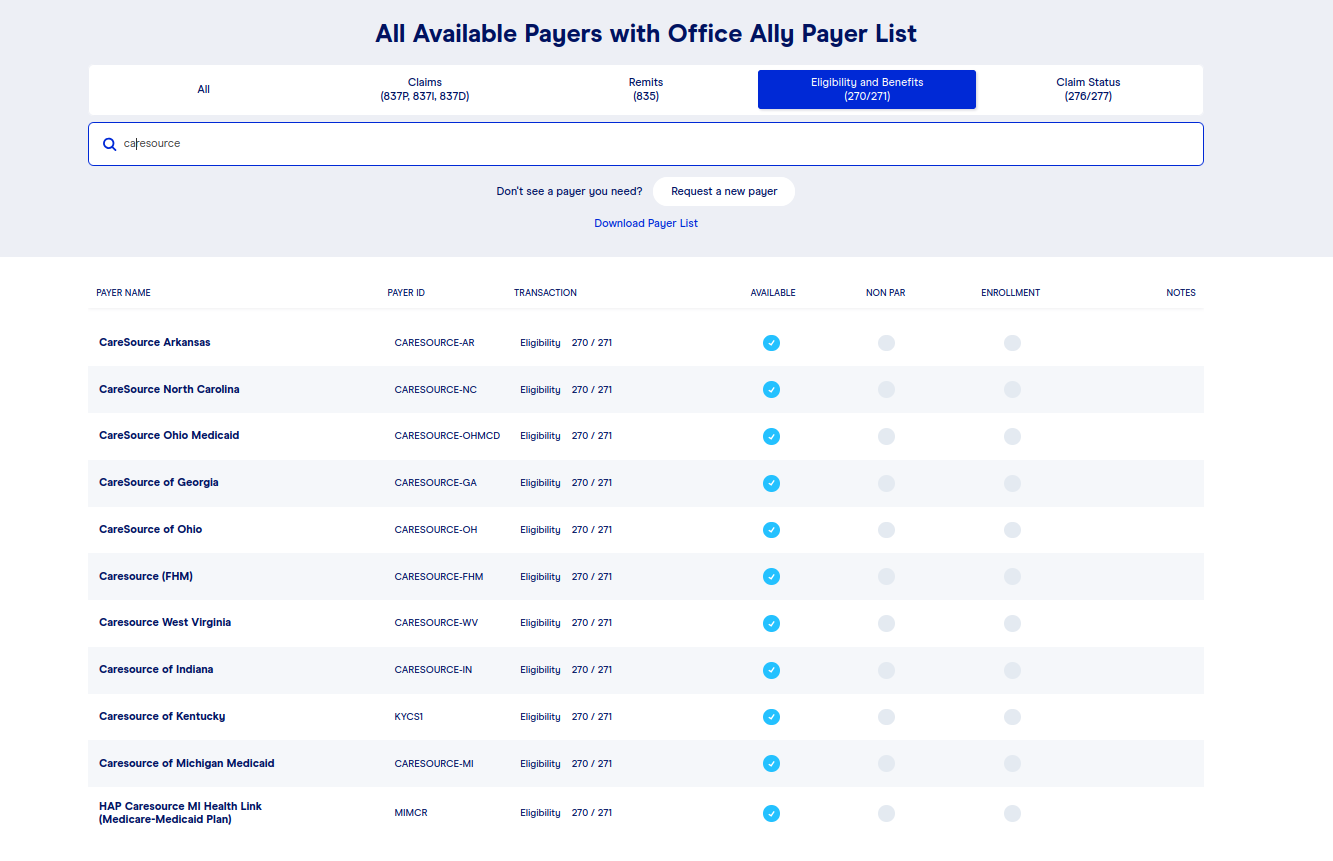Screen dimensions: 1333x861
Task: Click Available checkmark for CareSource Arkansas
Action: pos(771,343)
